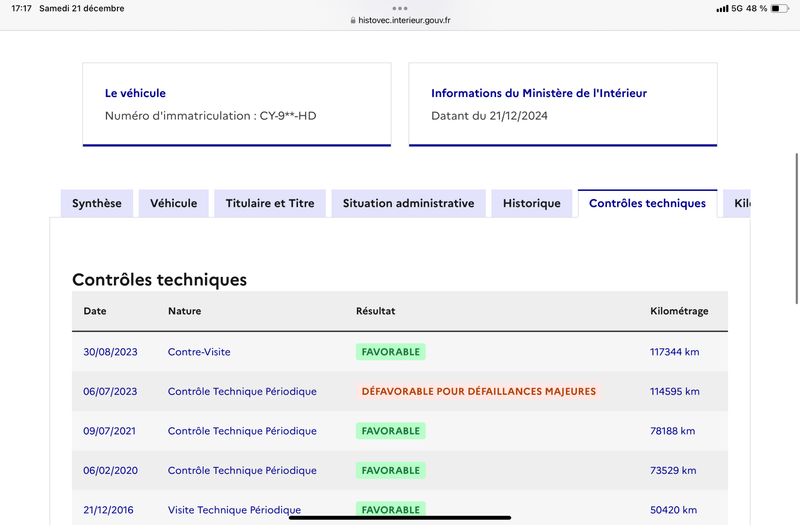Click the 114595 km mileage value
This screenshot has height=525, width=800.
pos(674,391)
